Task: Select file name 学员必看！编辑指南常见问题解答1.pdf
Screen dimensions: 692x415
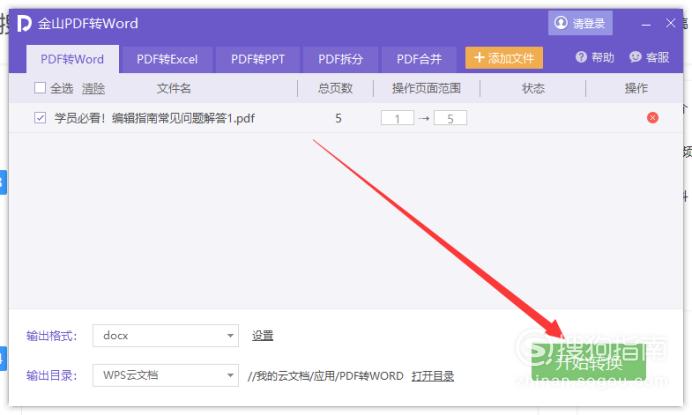Action: coord(154,118)
